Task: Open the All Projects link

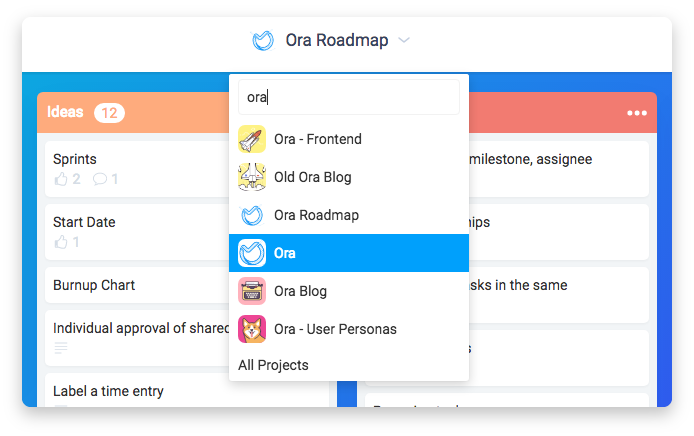Action: pos(273,365)
